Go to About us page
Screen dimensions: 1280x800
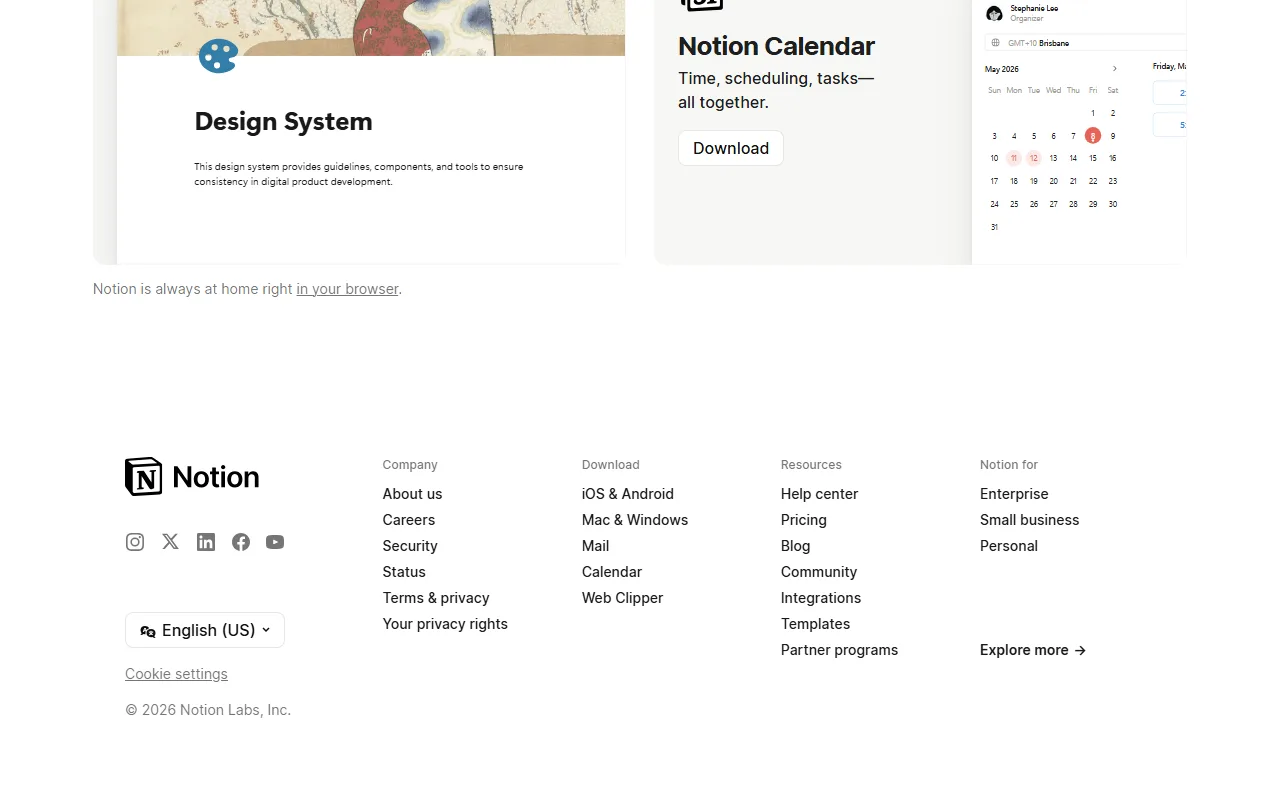412,494
